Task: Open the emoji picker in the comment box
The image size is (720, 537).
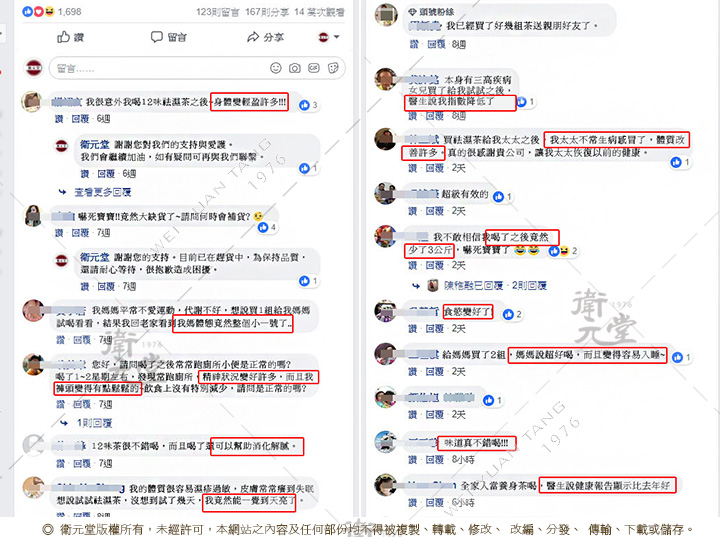Action: coord(276,68)
